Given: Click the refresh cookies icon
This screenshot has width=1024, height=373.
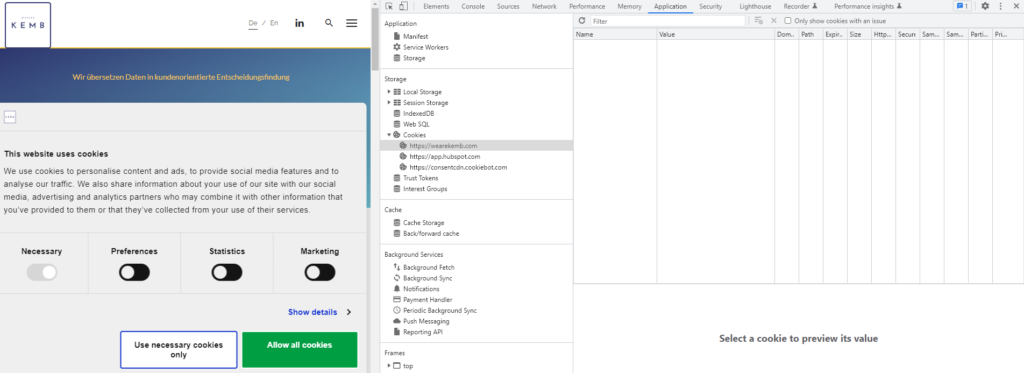Looking at the screenshot, I should coord(582,21).
